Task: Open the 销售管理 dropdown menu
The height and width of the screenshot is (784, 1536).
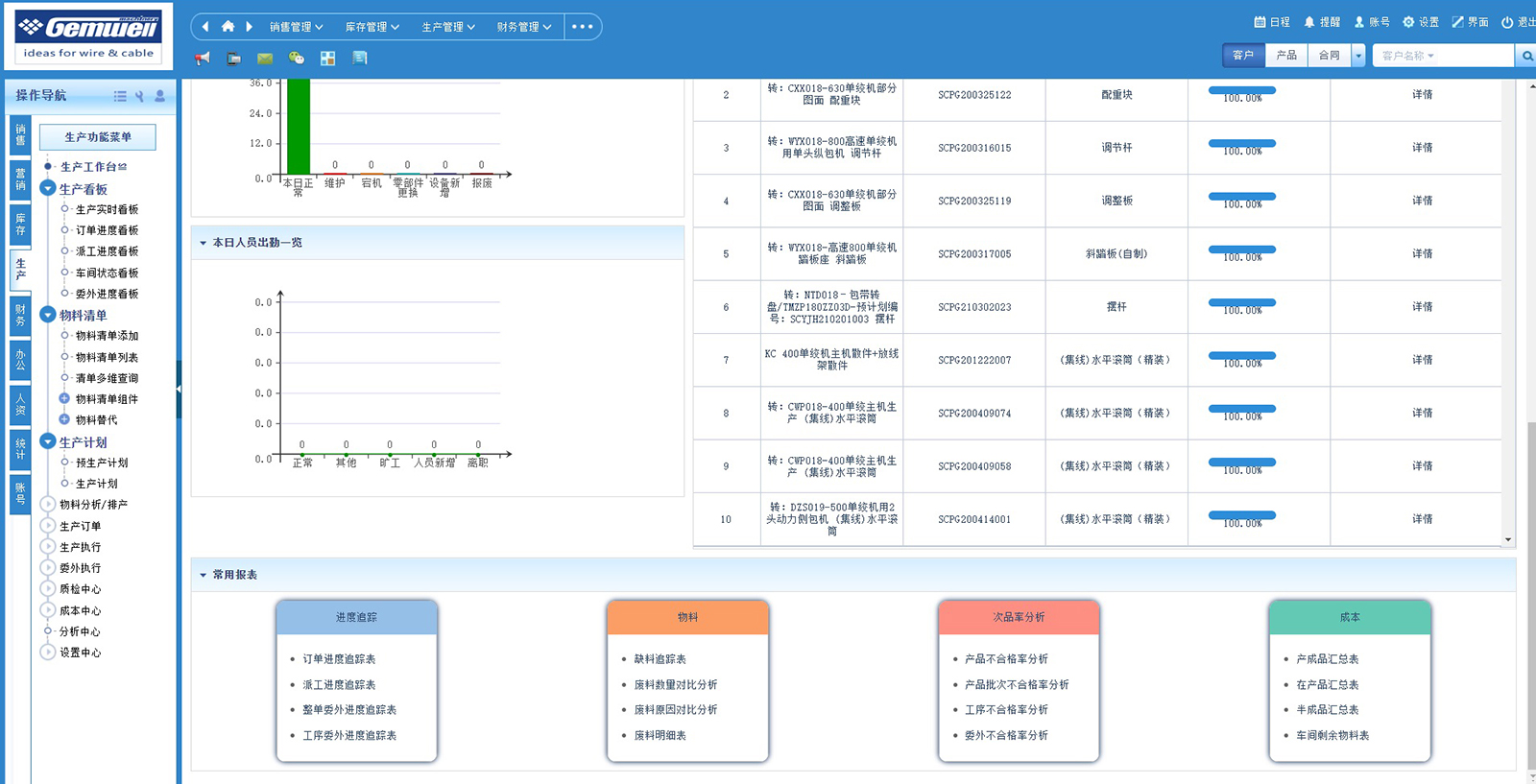Action: 296,27
